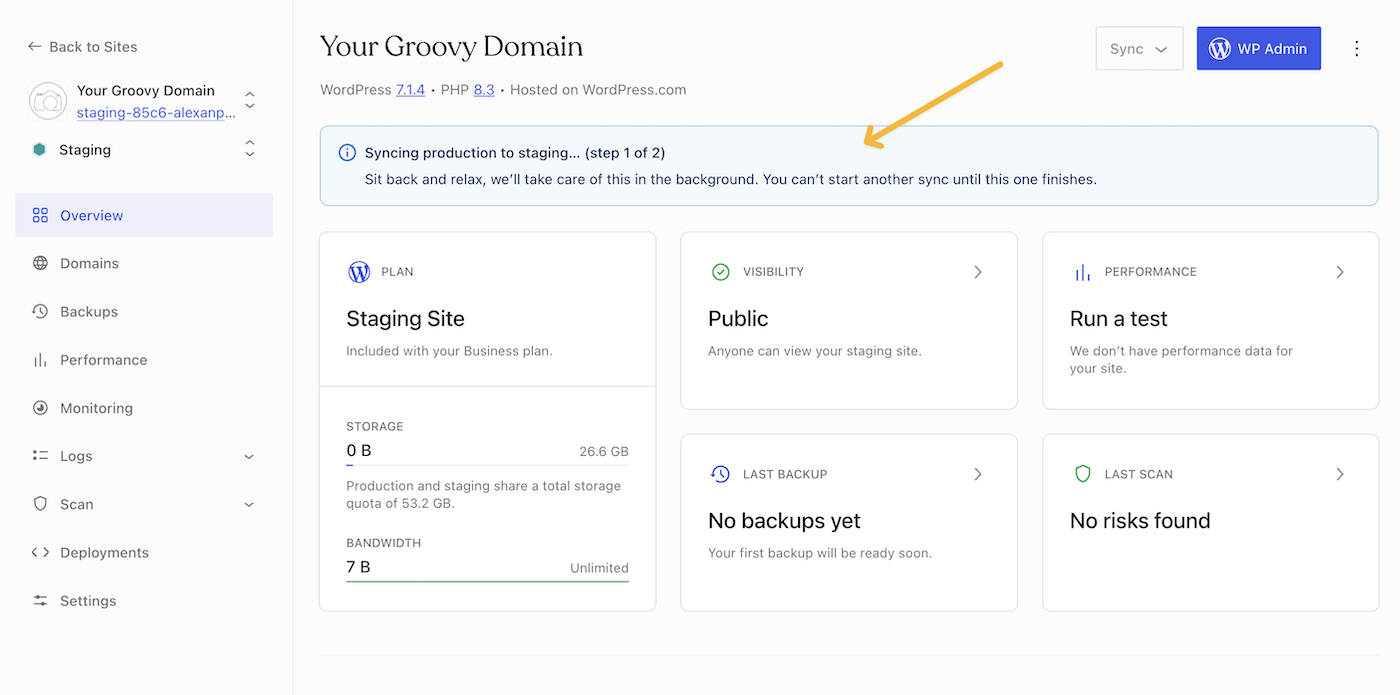Open the staging-85c6-alexanp... URL link

click(156, 113)
